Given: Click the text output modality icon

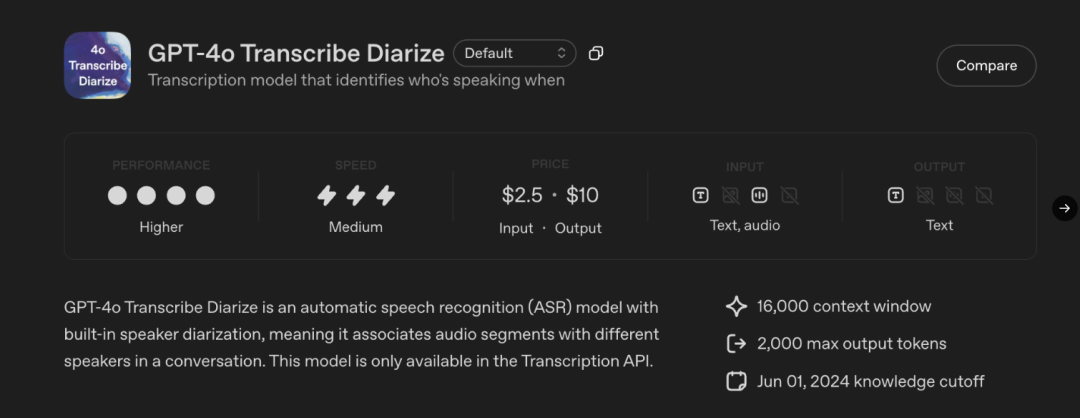Looking at the screenshot, I should (896, 195).
